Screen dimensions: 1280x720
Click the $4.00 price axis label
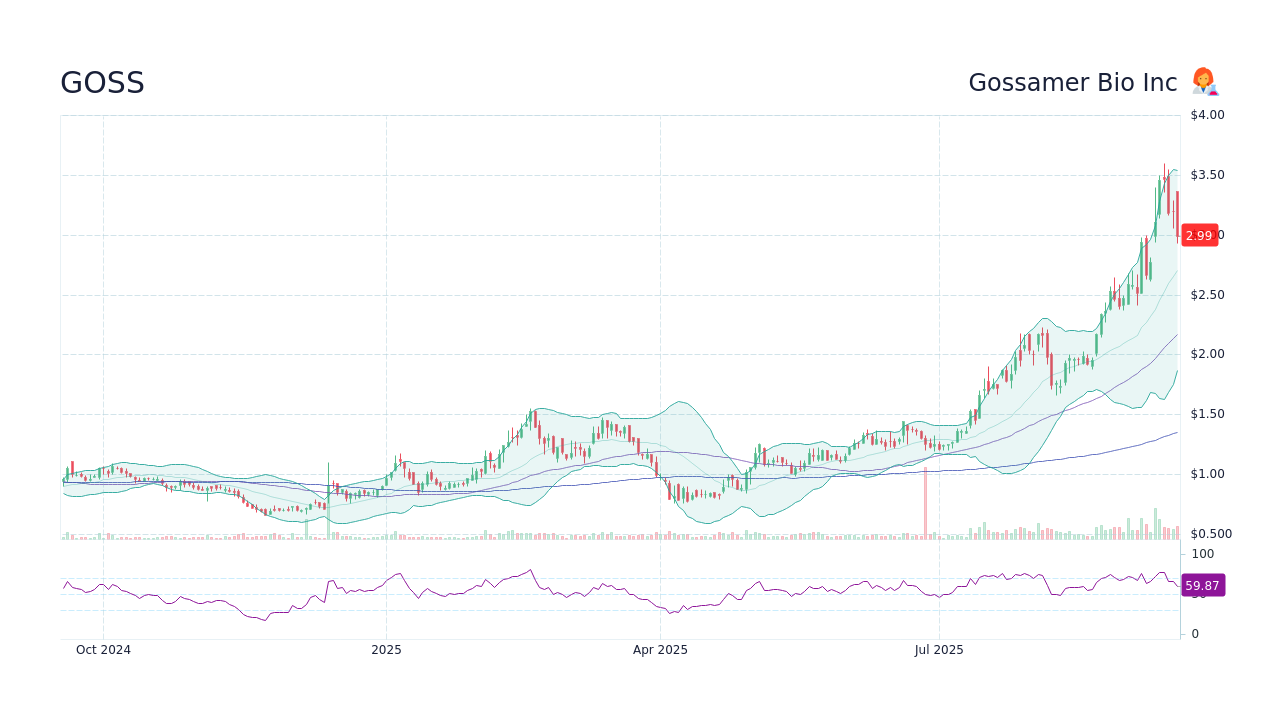pyautogui.click(x=1208, y=114)
